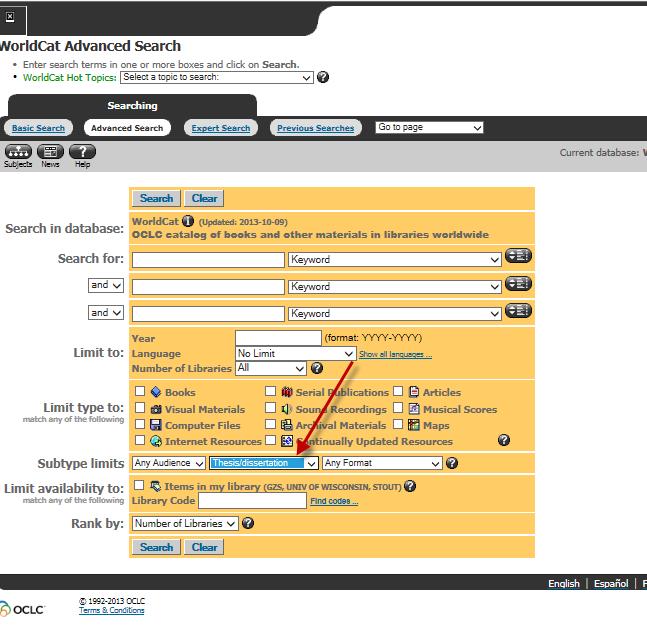Click the Find codes link
Viewport: 647px width, 630px height.
tap(334, 501)
